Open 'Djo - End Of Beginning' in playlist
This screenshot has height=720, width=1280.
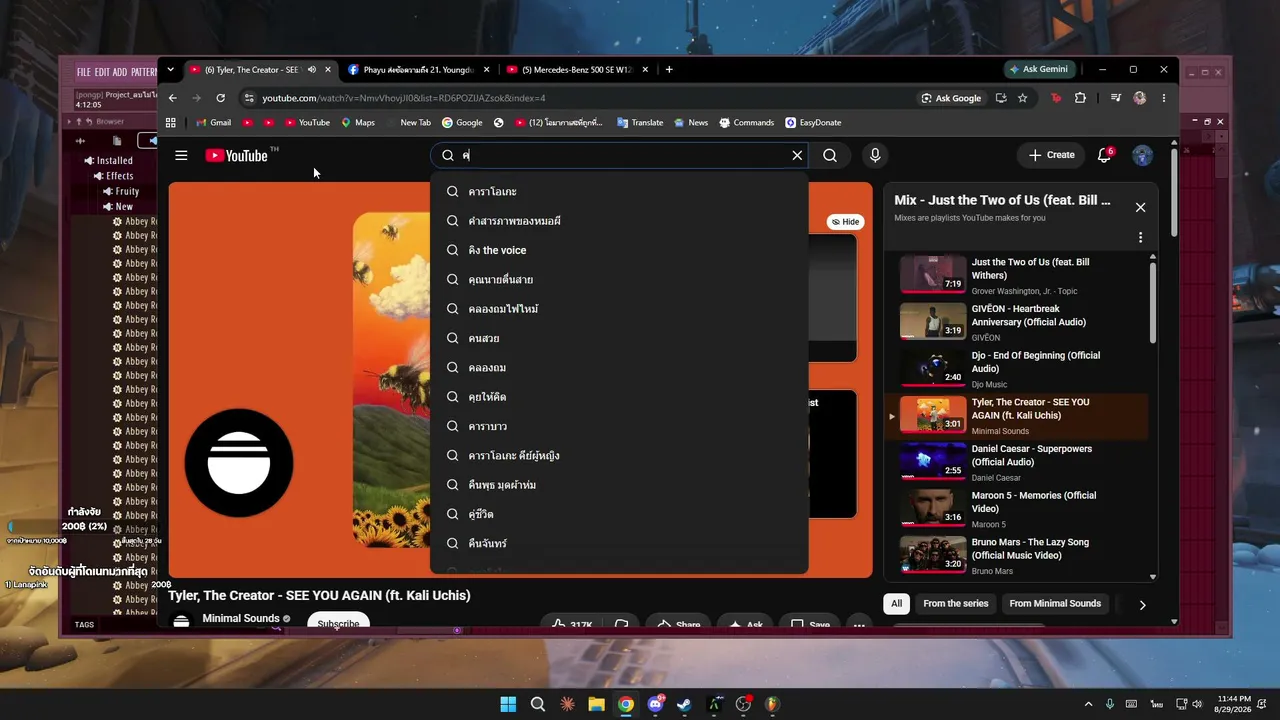tap(1018, 368)
